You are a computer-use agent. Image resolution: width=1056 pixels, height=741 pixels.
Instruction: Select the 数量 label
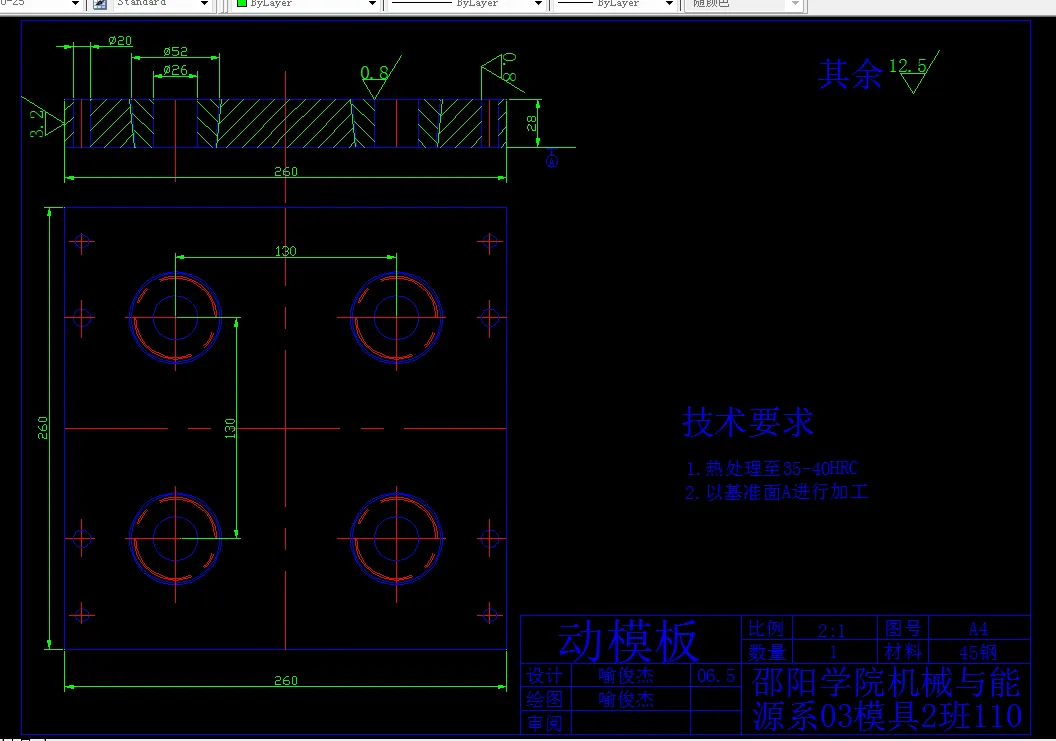pos(766,652)
